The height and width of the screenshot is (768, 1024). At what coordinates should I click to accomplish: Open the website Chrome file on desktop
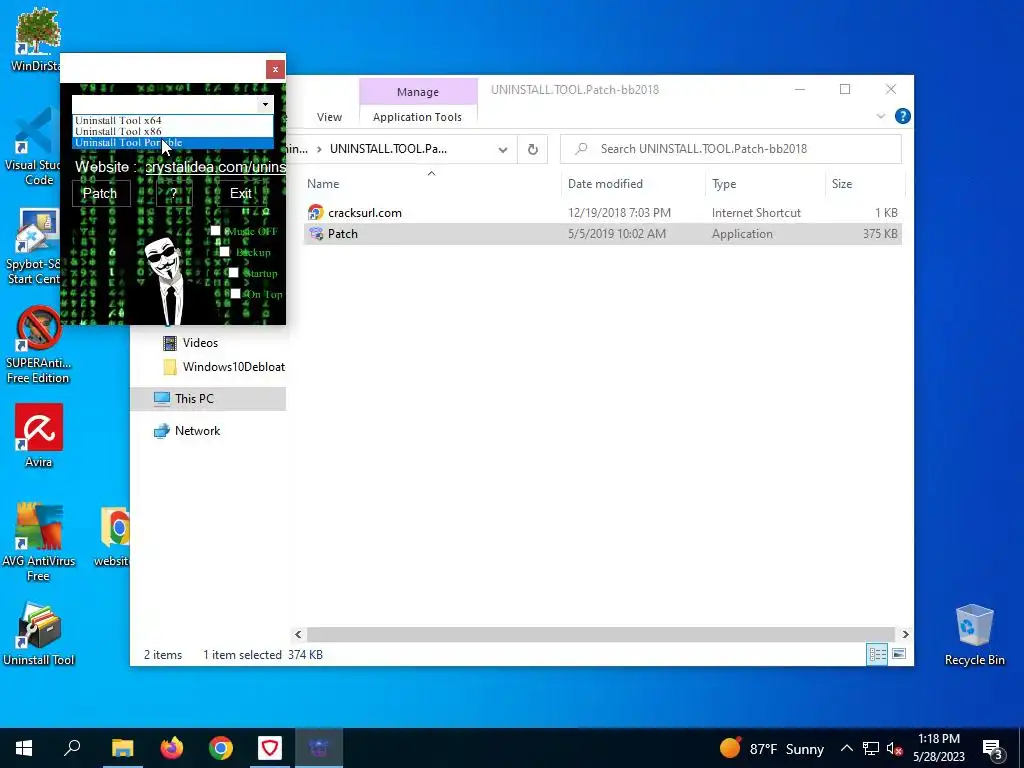point(112,536)
